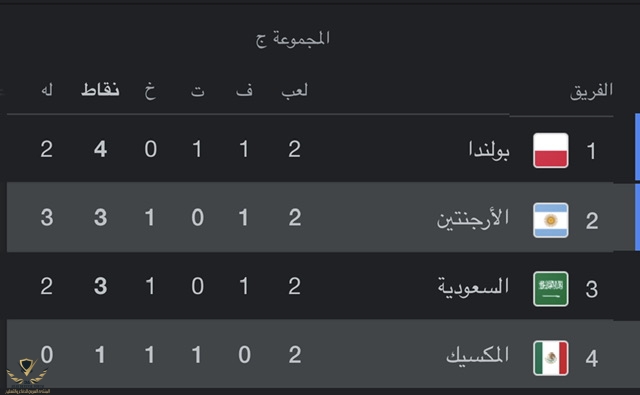Select the السعودية team name
The image size is (640, 395).
[473, 287]
